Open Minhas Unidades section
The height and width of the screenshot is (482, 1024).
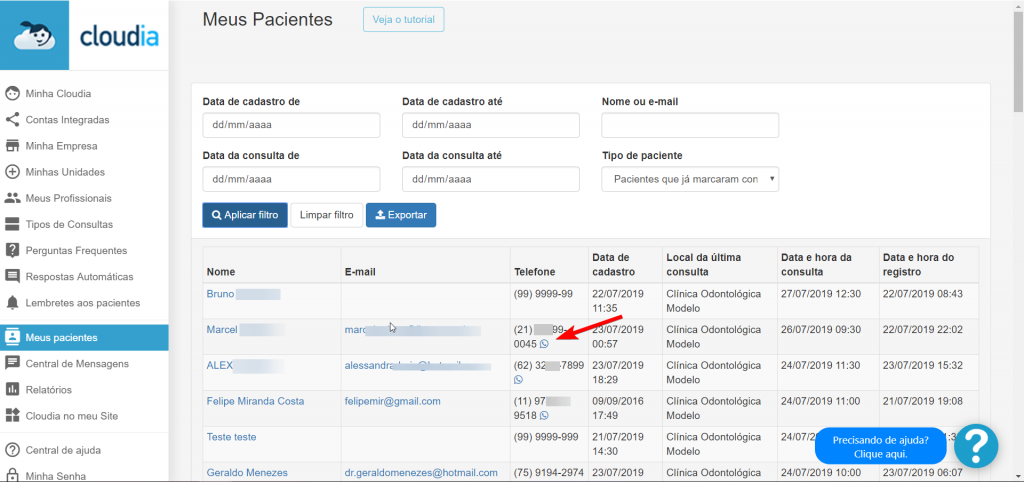coord(65,172)
